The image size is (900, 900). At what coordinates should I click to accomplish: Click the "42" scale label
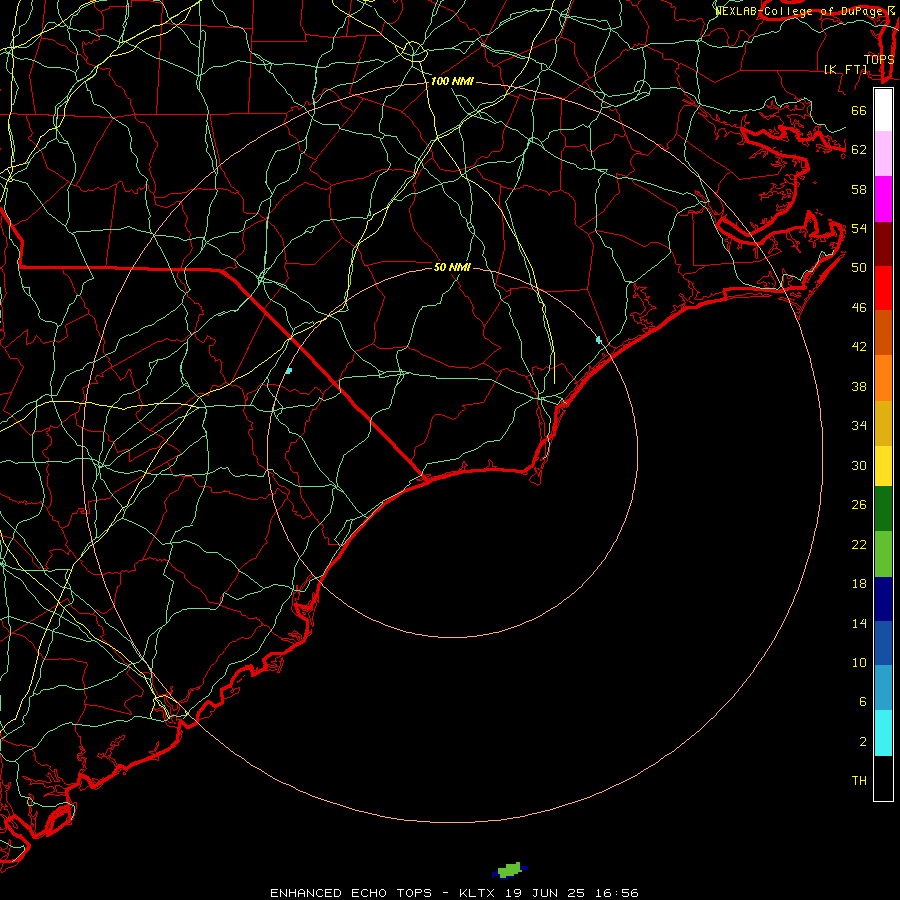pyautogui.click(x=859, y=347)
